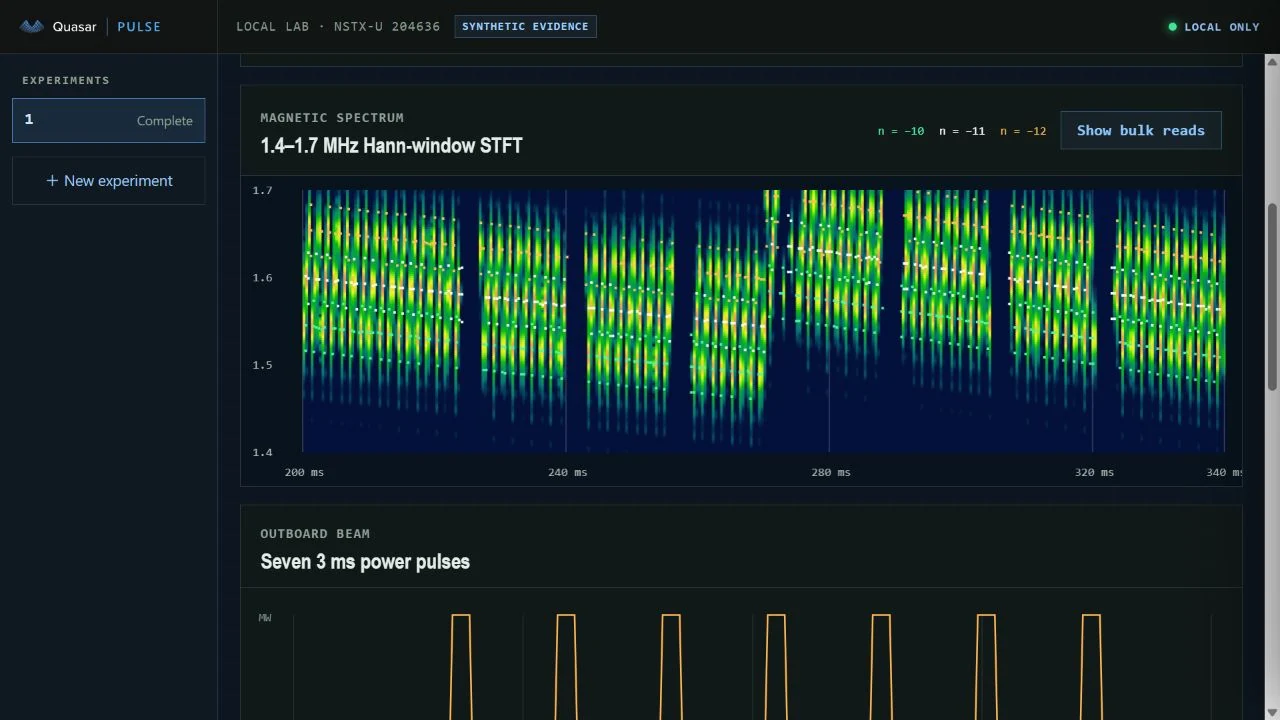Screen dimensions: 1280x720
Task: Click the Seven 3 ms power pulses heading
Action: click(x=365, y=562)
